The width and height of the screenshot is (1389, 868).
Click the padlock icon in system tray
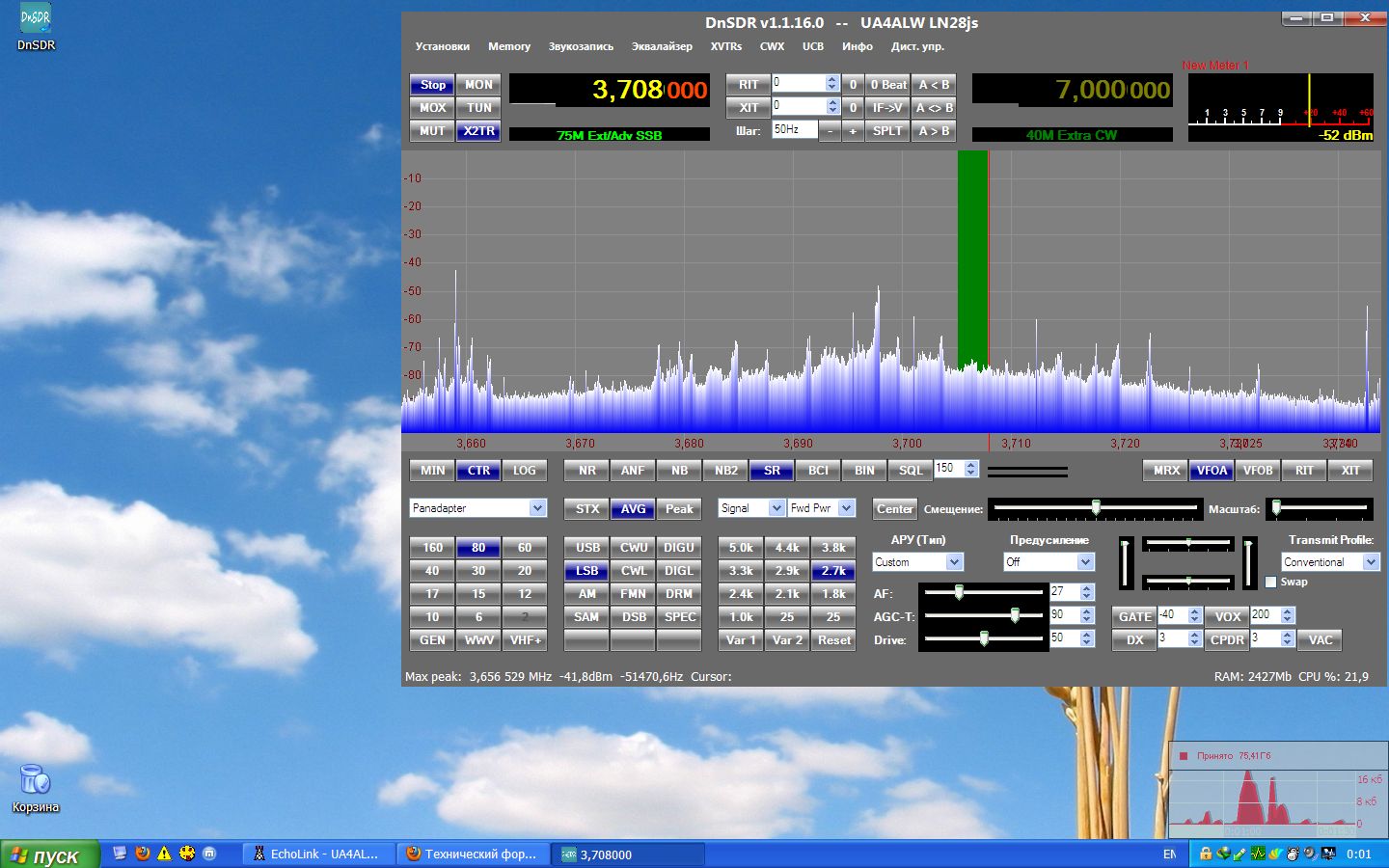[1205, 854]
